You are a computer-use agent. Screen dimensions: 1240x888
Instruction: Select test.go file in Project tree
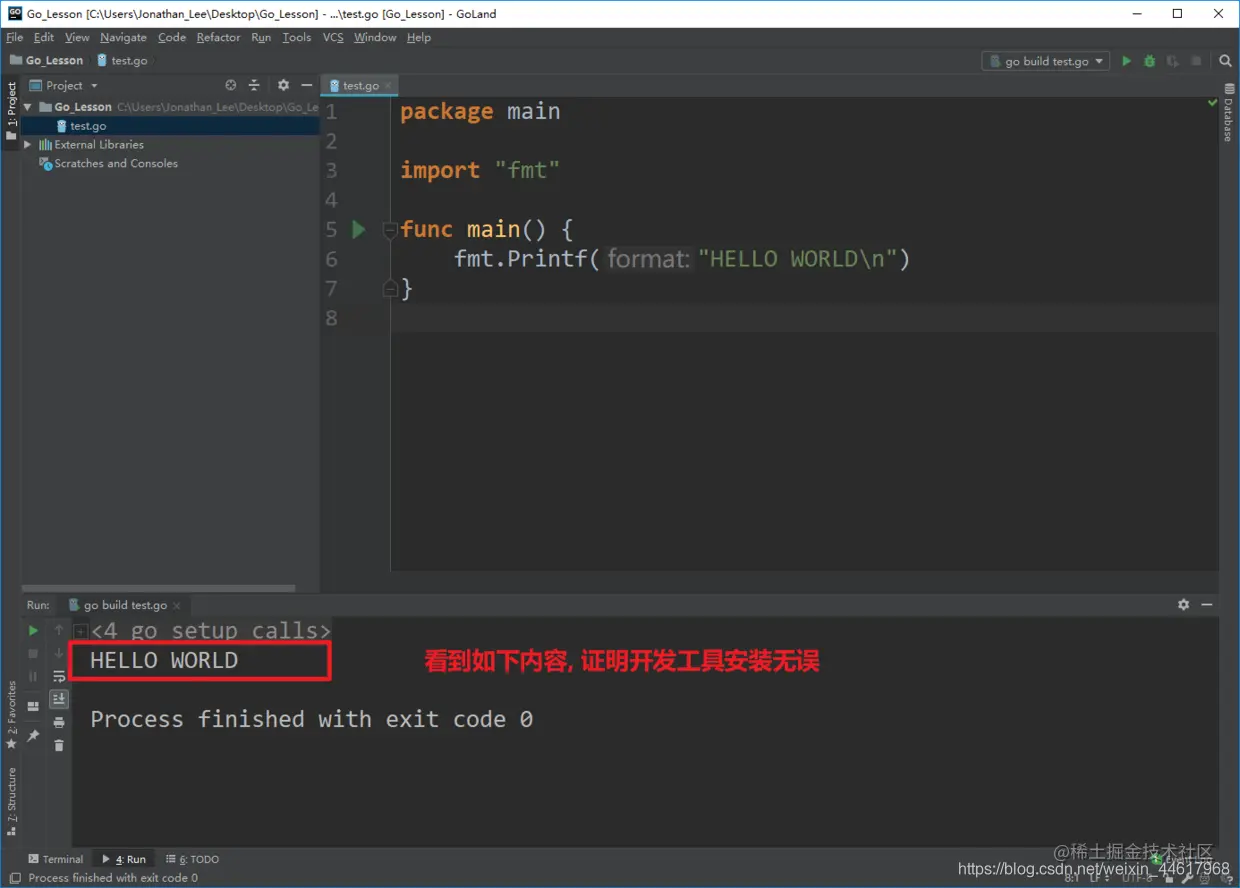pyautogui.click(x=88, y=126)
